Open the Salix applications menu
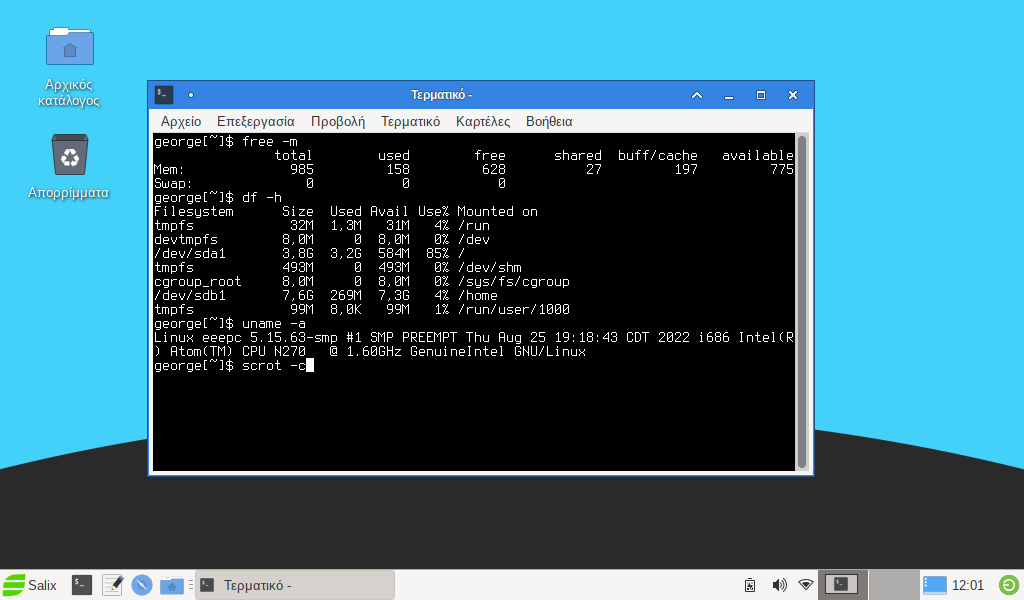 tap(30, 585)
